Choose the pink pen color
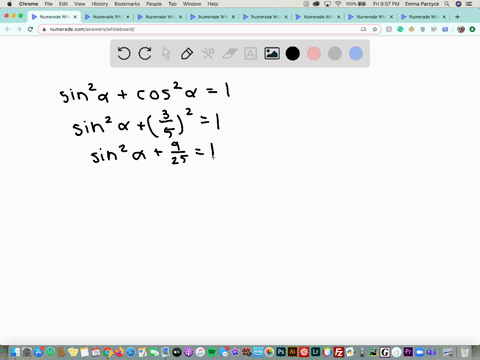This screenshot has width=480, height=360. [x=314, y=53]
